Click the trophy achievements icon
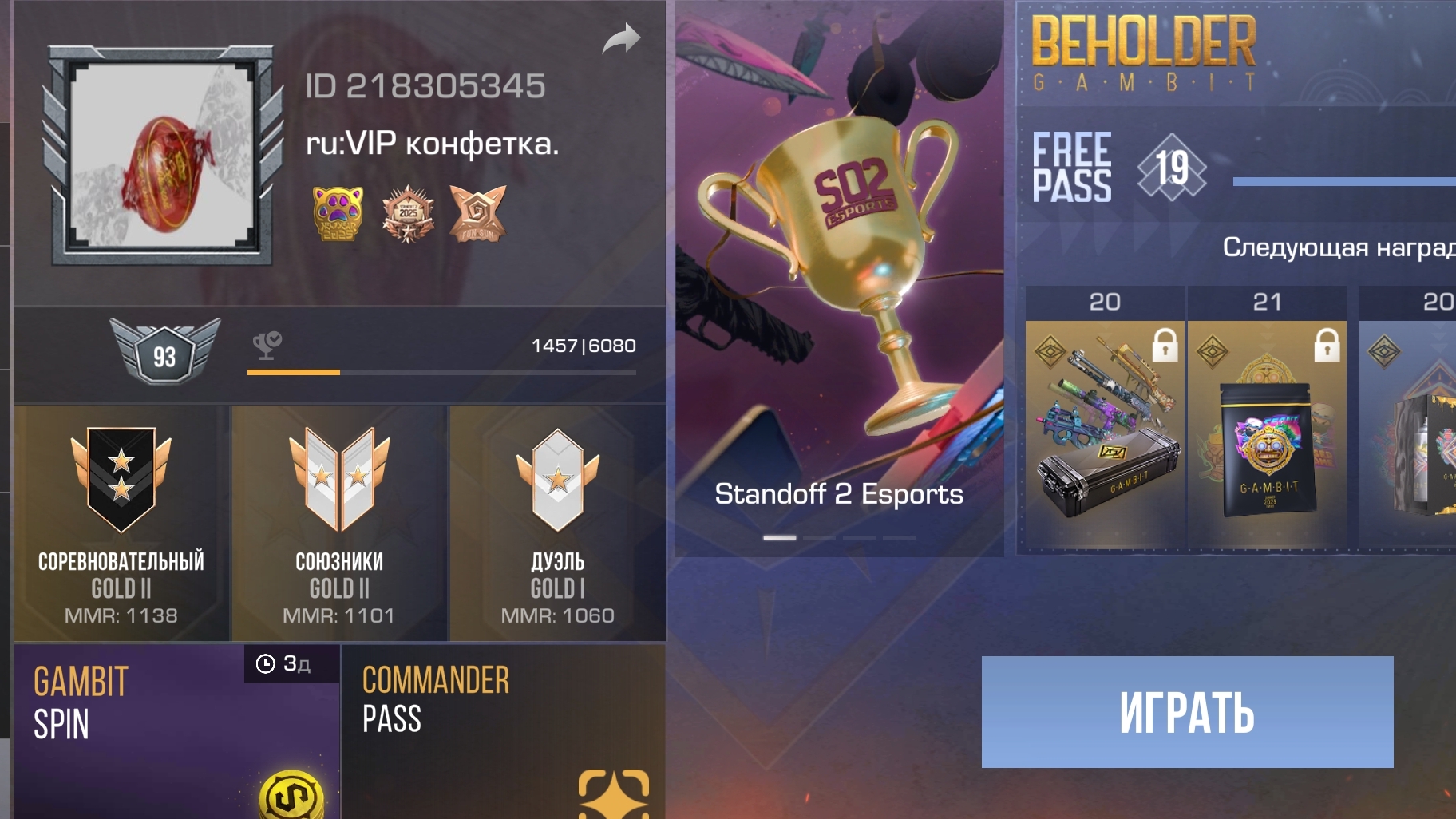 pyautogui.click(x=267, y=346)
